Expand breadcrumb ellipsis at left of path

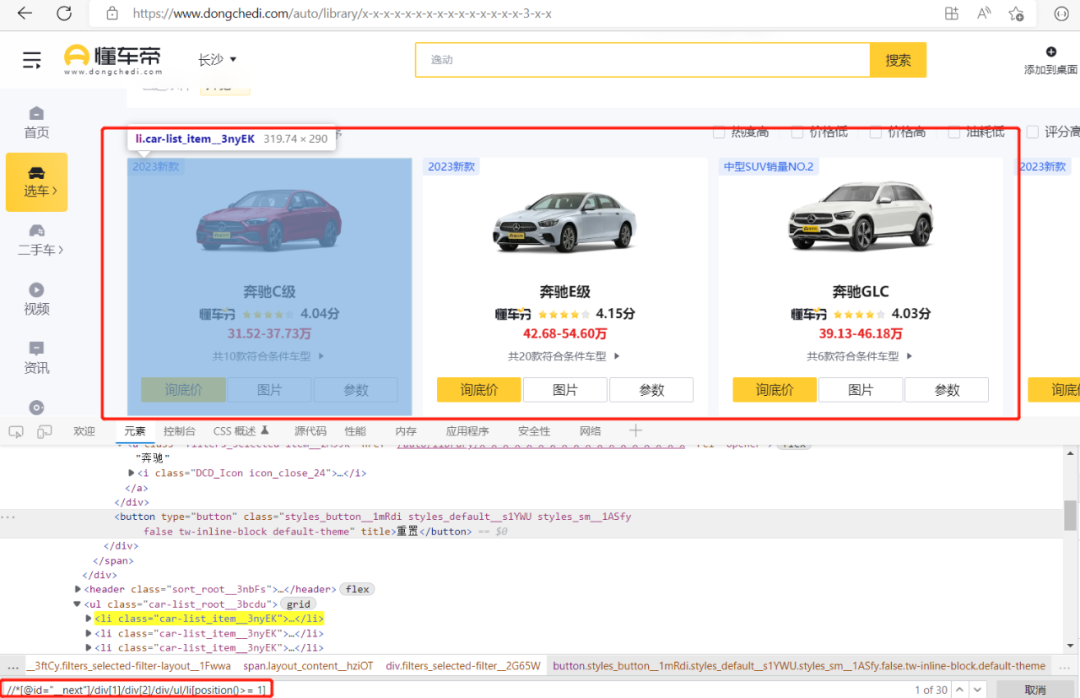13,666
